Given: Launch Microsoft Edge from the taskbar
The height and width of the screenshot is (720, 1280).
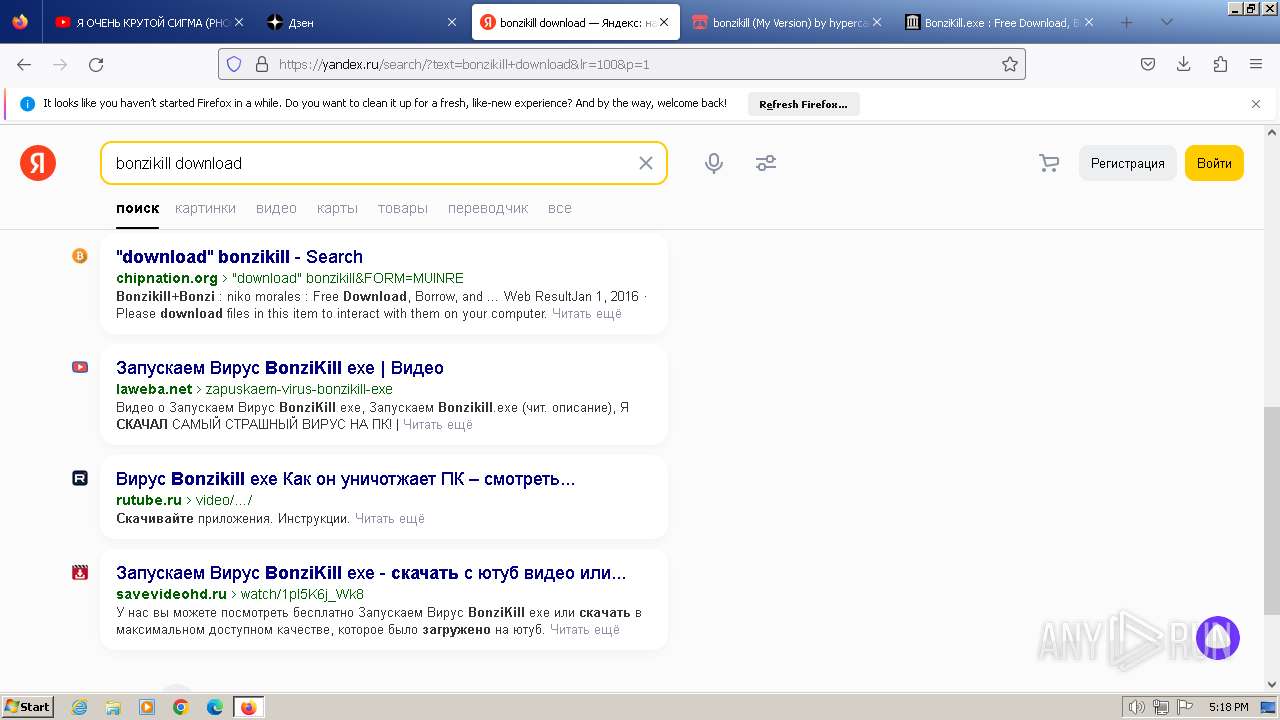Looking at the screenshot, I should pos(215,707).
